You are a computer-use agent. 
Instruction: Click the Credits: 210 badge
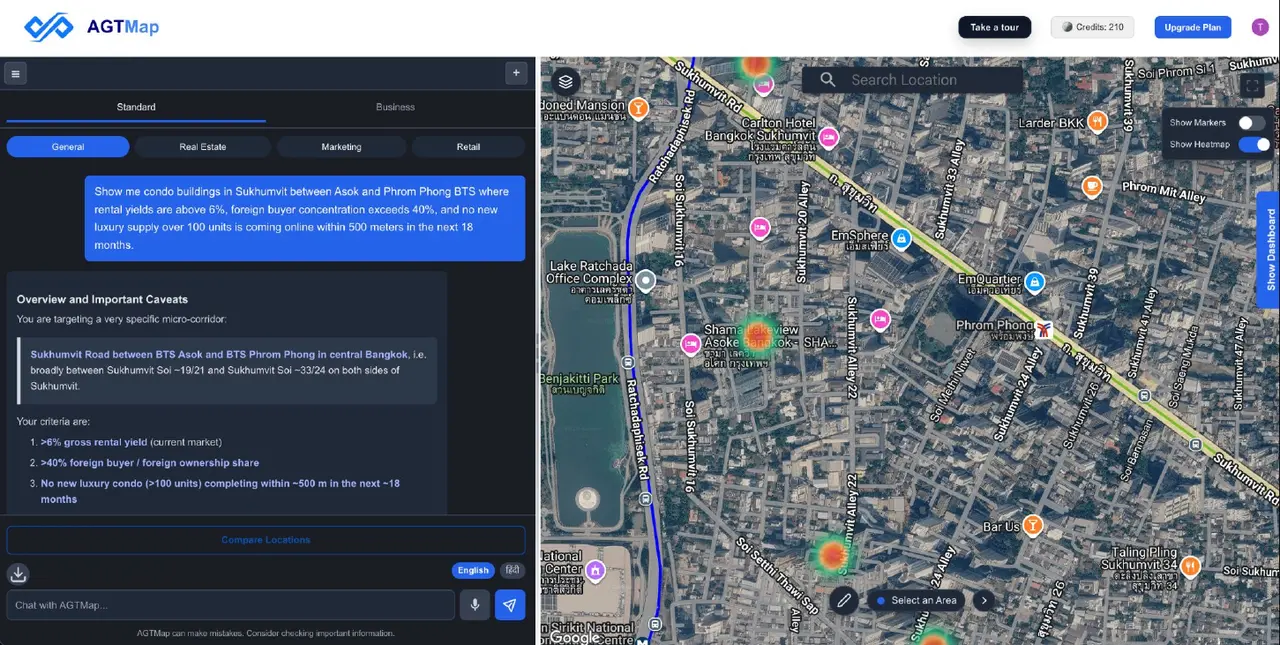click(x=1092, y=27)
